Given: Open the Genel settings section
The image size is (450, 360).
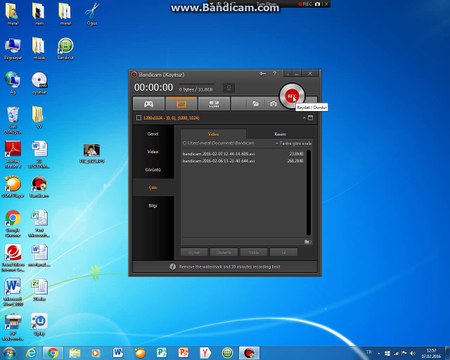Looking at the screenshot, I should 153,134.
